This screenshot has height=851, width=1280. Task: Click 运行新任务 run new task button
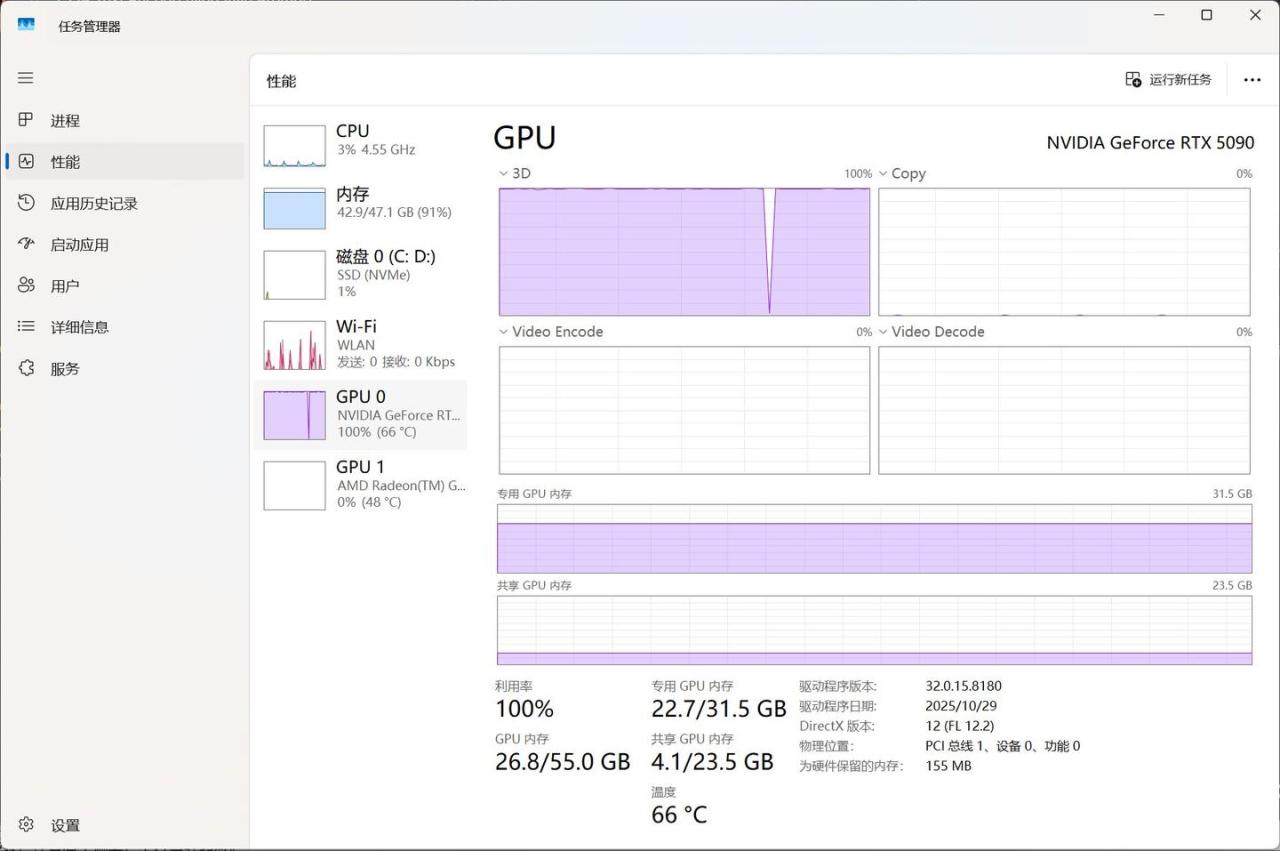coord(1168,80)
